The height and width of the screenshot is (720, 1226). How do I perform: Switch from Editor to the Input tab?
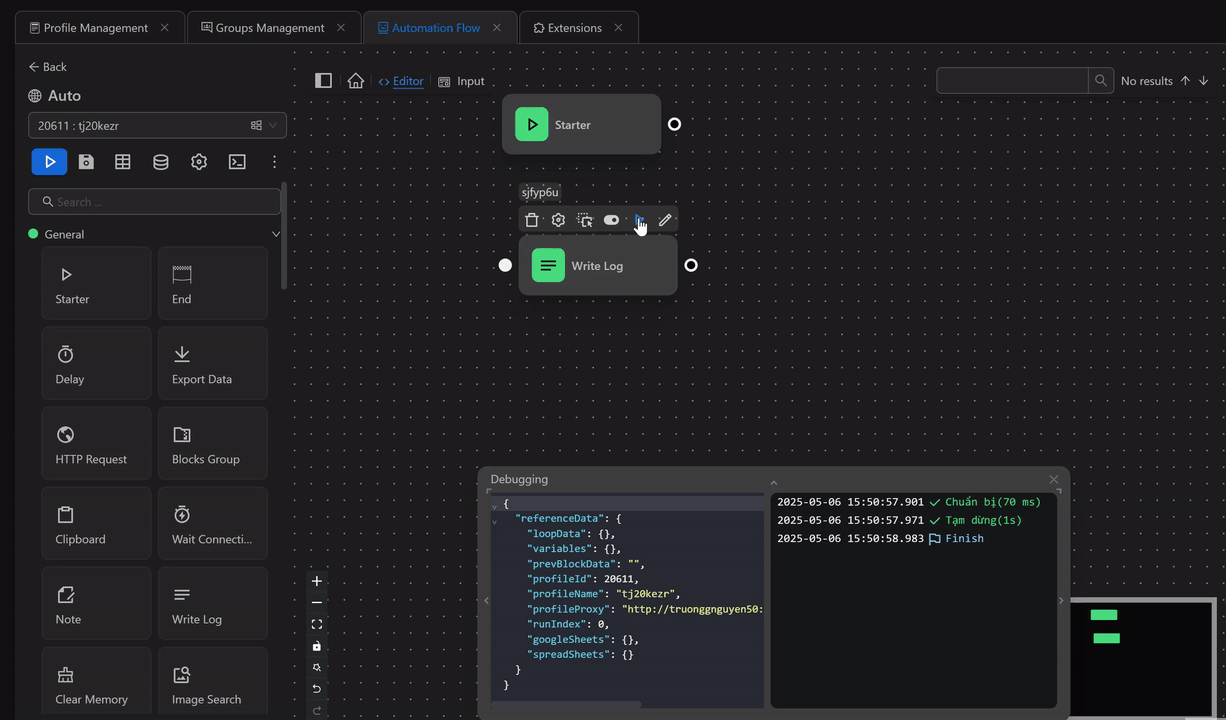(469, 81)
